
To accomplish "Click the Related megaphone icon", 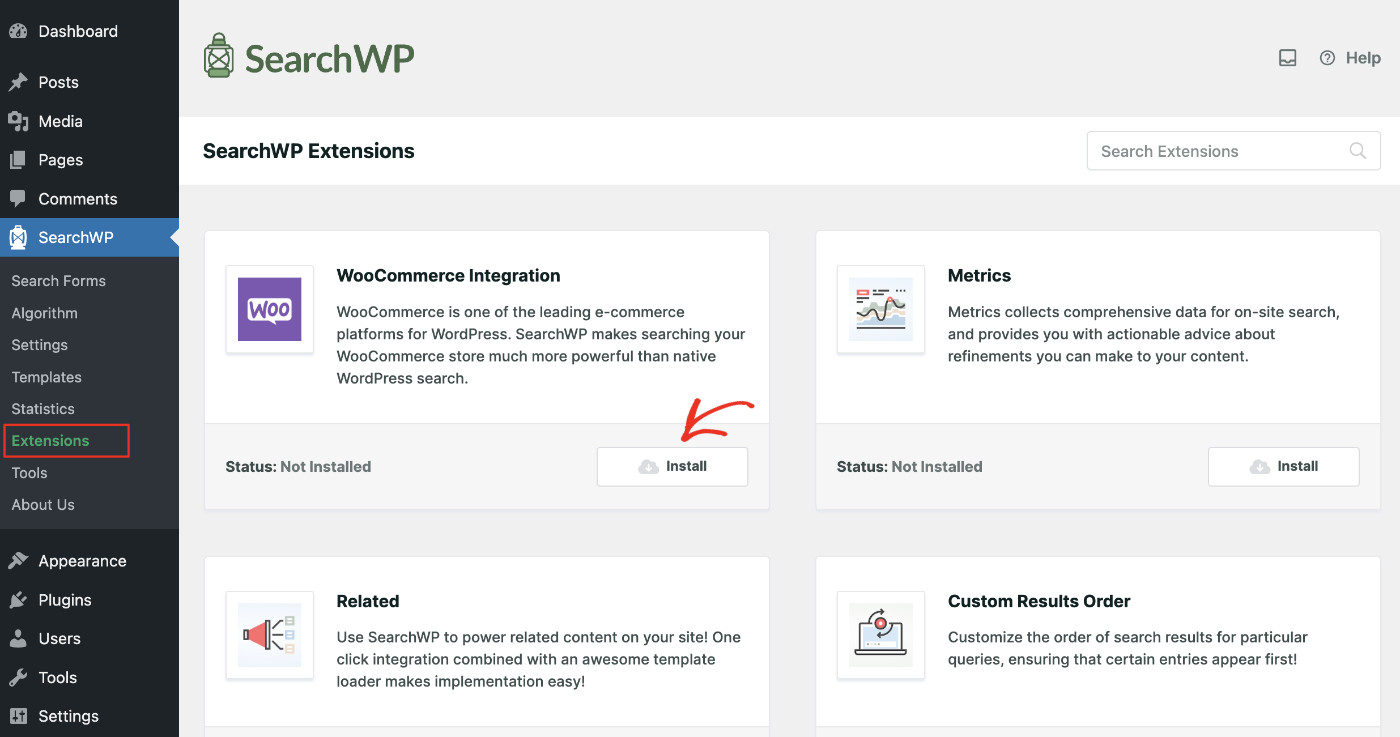I will click(x=269, y=635).
